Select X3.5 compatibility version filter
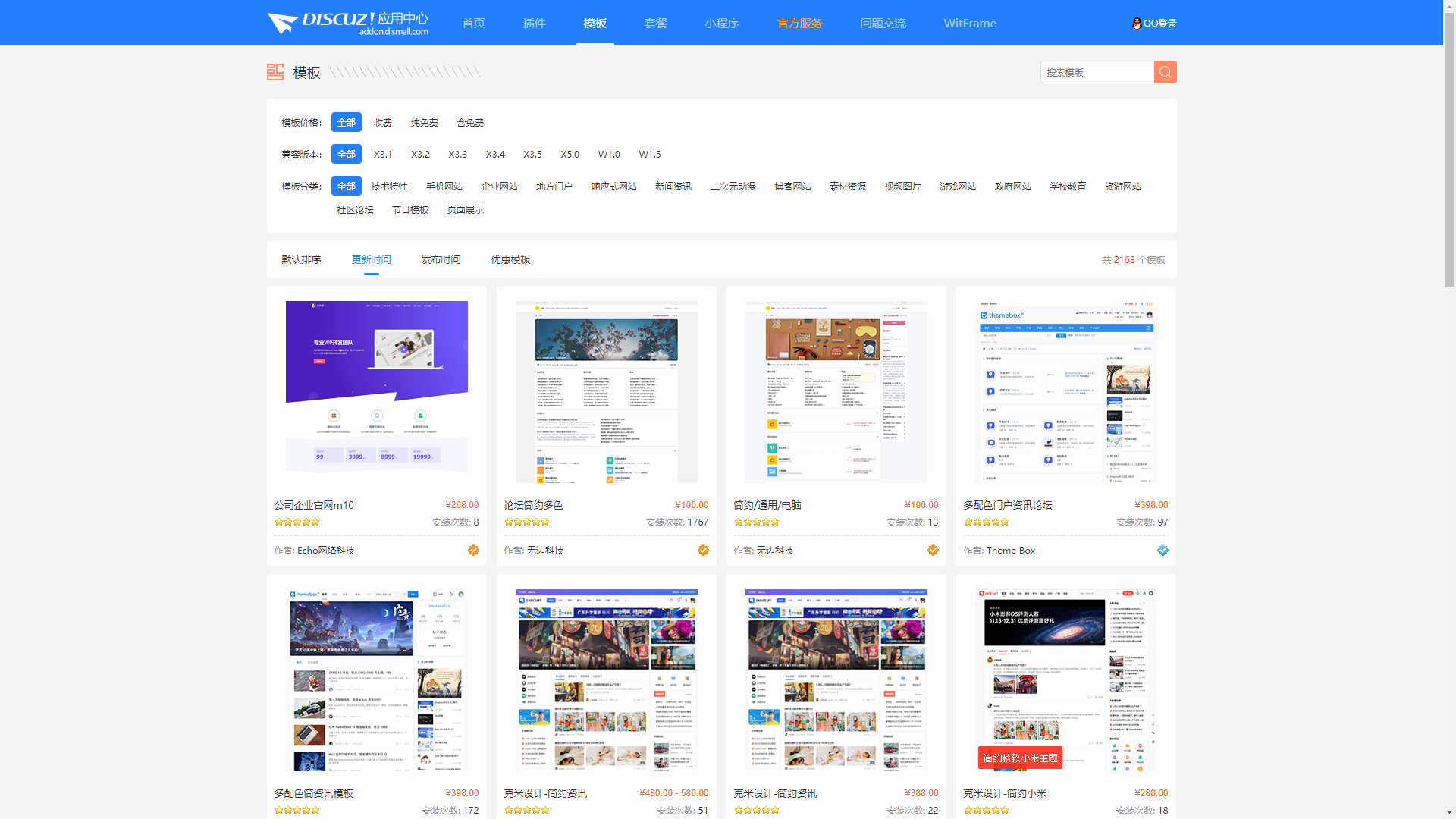 [x=532, y=155]
